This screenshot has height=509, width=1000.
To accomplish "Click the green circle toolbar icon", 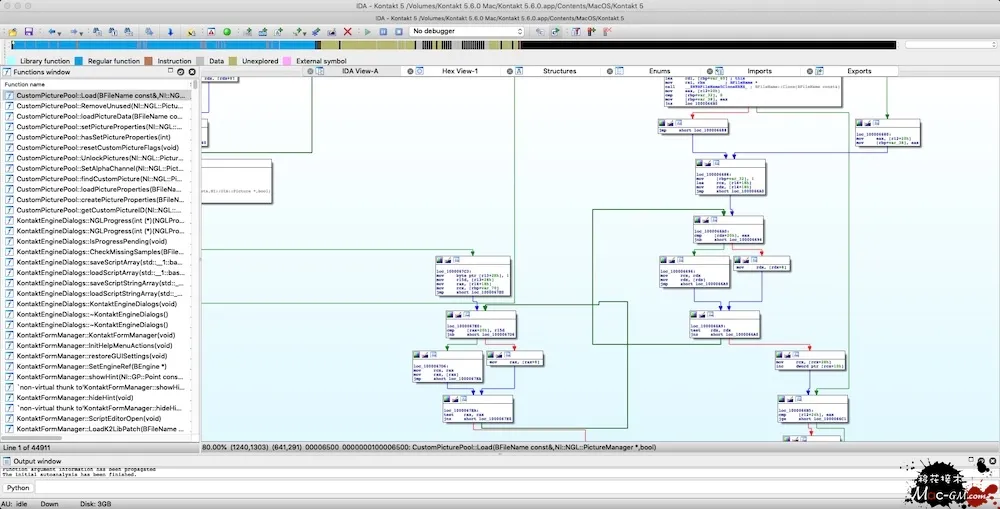I will 227,31.
